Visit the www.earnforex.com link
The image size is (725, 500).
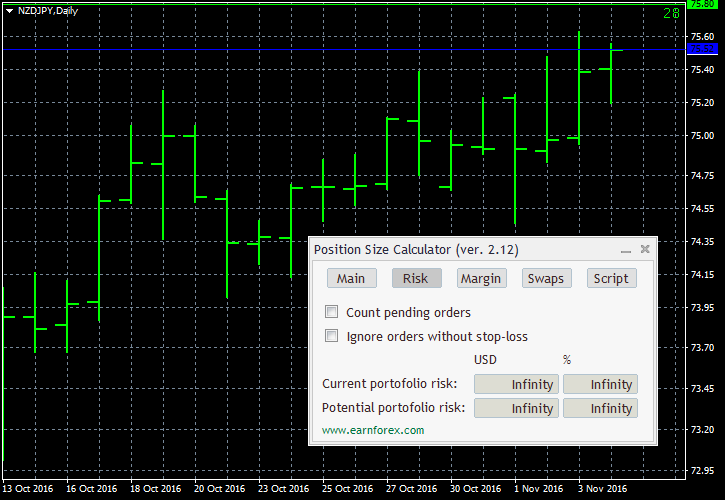click(373, 430)
